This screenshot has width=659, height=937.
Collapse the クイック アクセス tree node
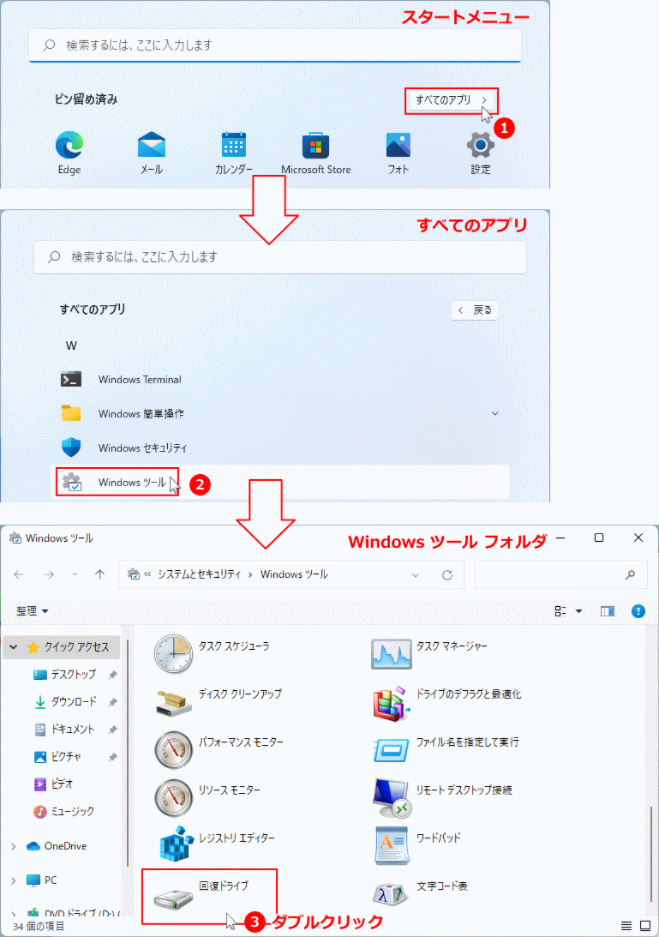click(x=13, y=647)
